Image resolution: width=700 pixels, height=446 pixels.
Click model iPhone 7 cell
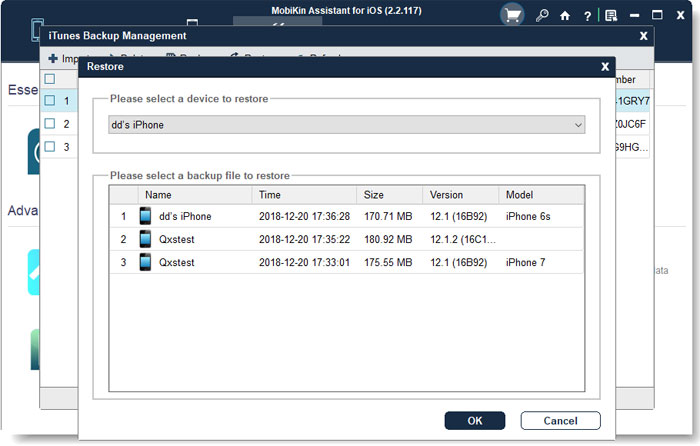pyautogui.click(x=525, y=263)
